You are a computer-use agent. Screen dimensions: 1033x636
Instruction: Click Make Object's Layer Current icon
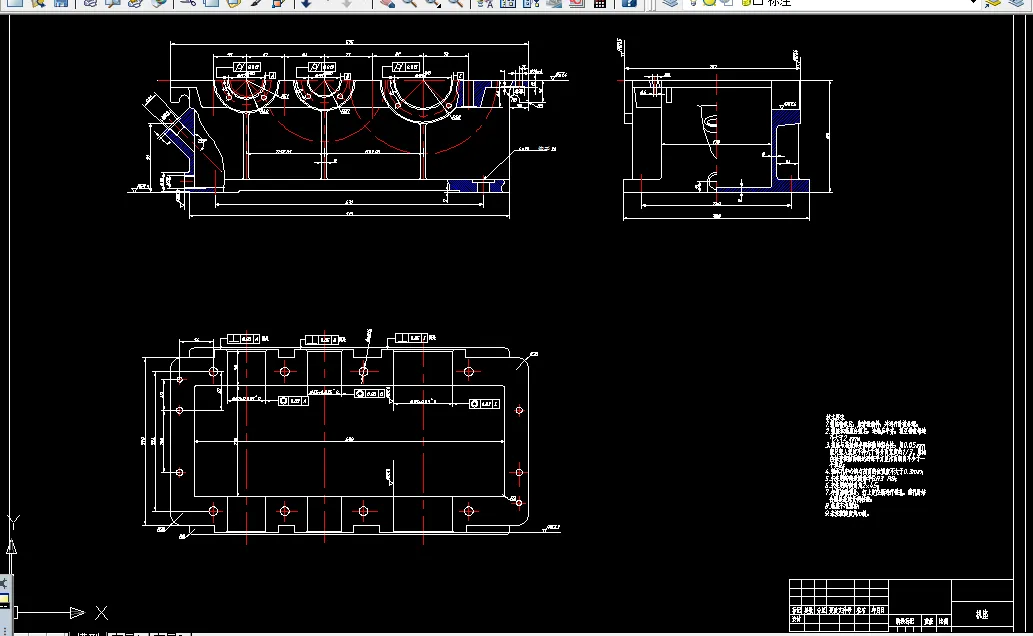pos(992,3)
